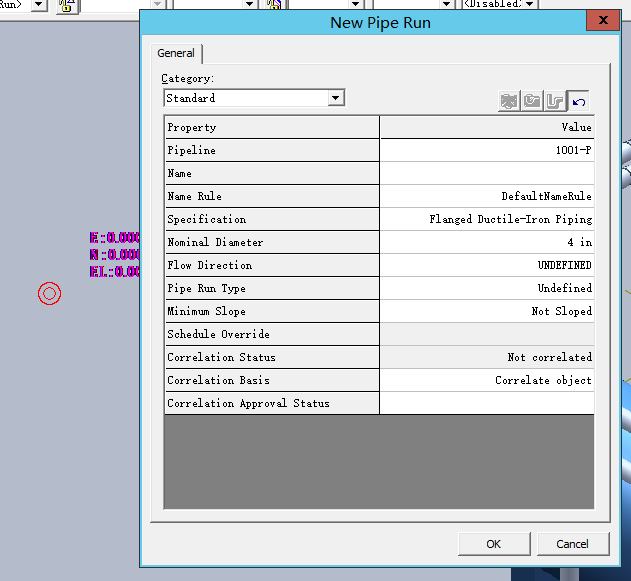Select the Flanged Ductile-Iron Piping specification value

pyautogui.click(x=487, y=219)
